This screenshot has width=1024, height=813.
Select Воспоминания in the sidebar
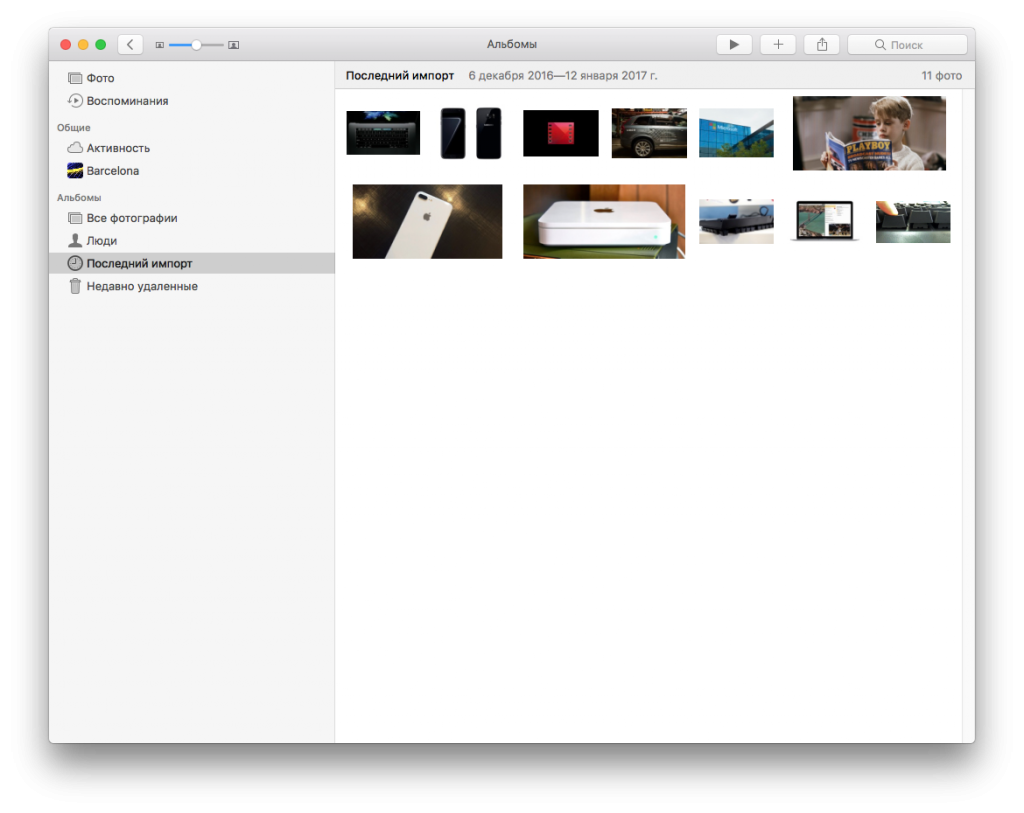[x=127, y=101]
